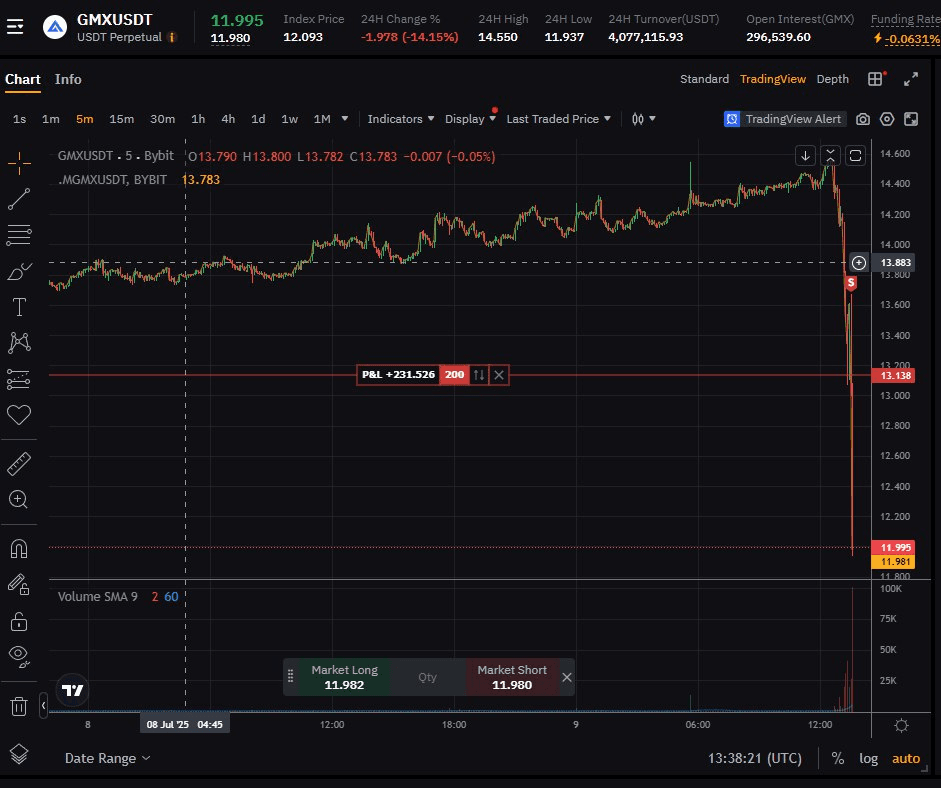Screen dimensions: 941x788
Task: Click the Market Short button
Action: coord(512,677)
